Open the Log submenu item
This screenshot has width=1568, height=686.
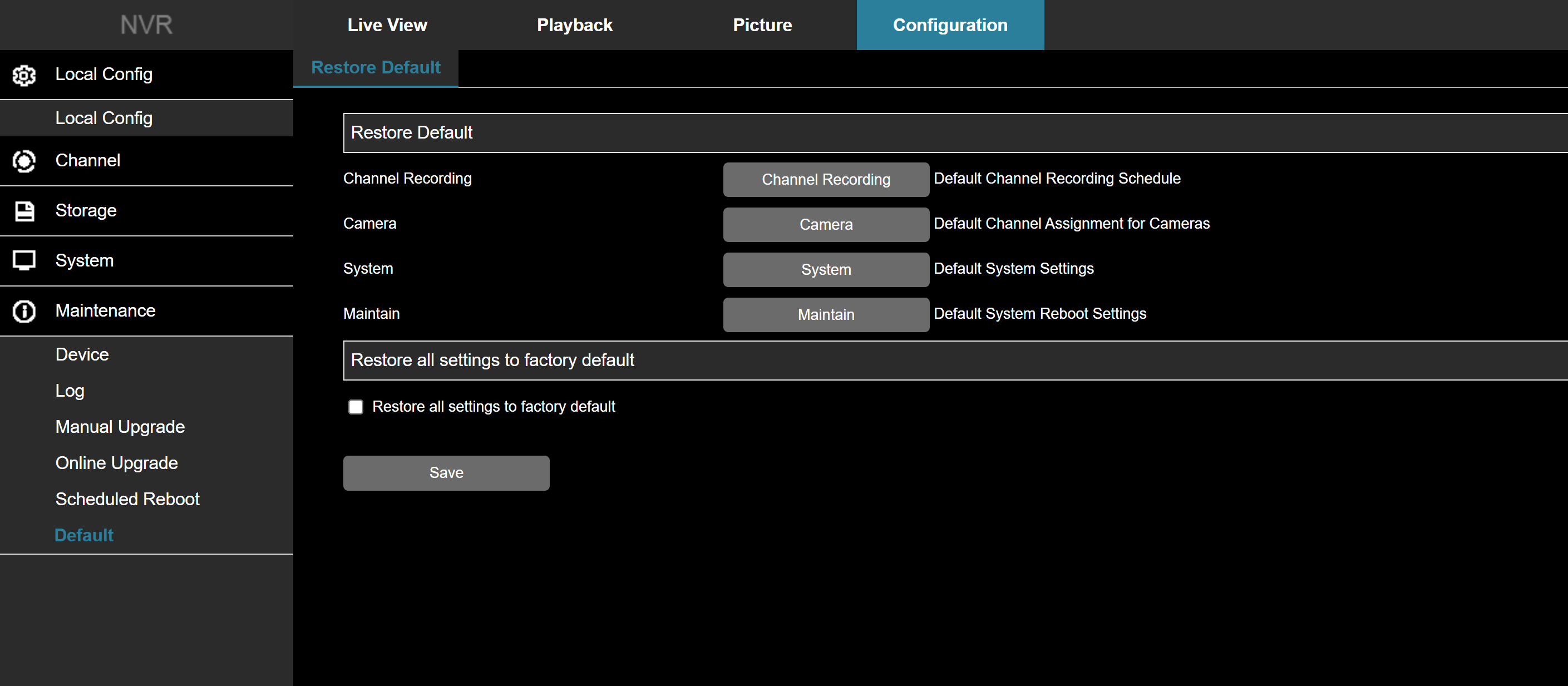(x=70, y=391)
